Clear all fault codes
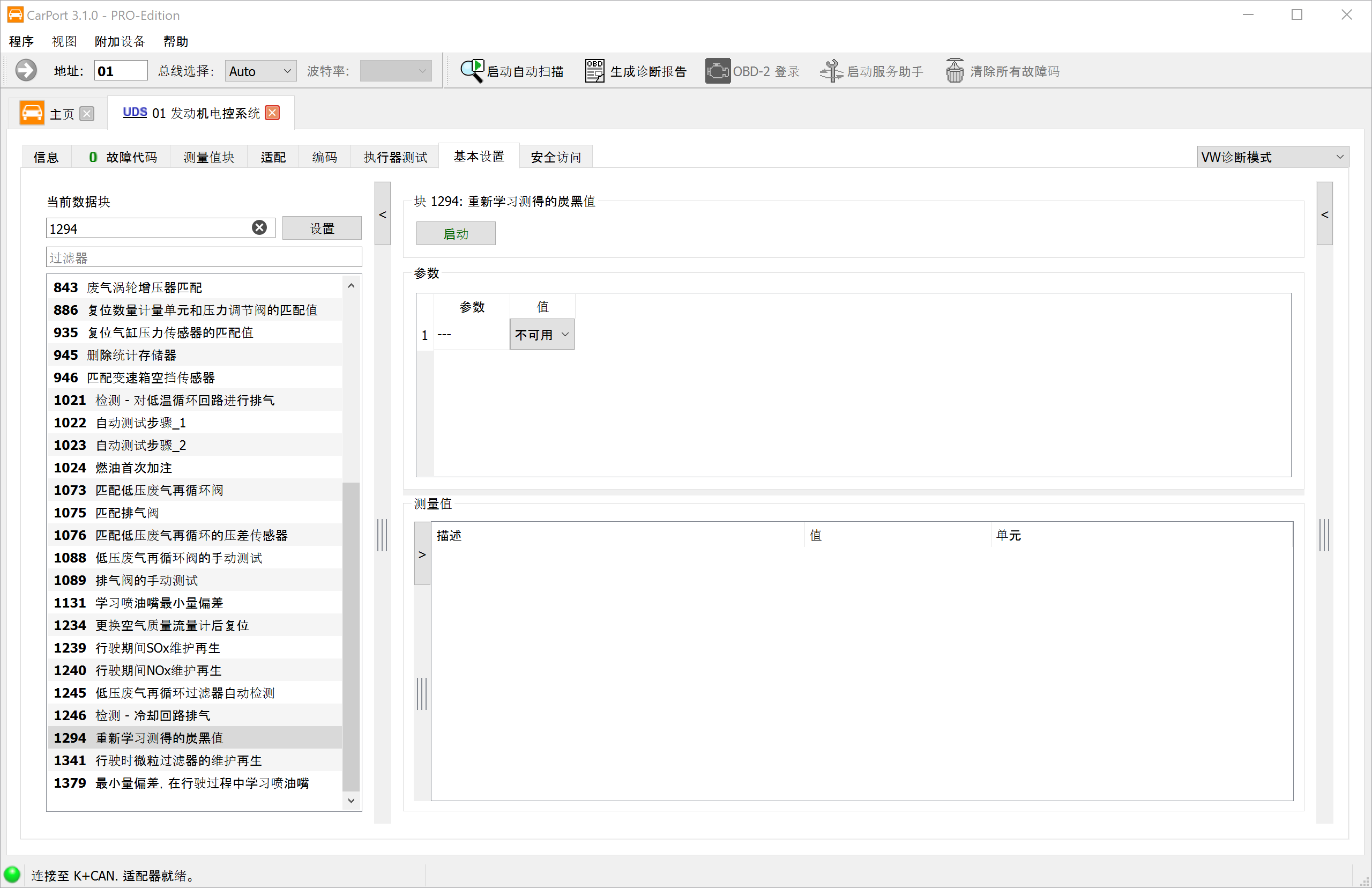The height and width of the screenshot is (888, 1372). pos(1002,71)
